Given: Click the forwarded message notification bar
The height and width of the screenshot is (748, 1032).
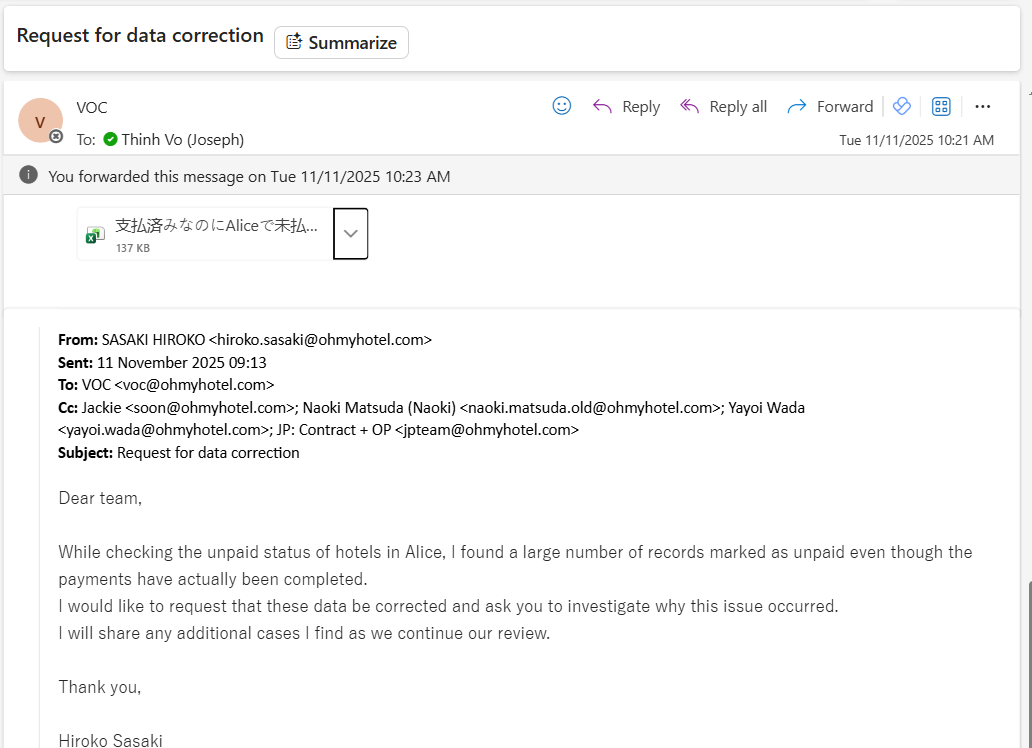Looking at the screenshot, I should coord(500,176).
